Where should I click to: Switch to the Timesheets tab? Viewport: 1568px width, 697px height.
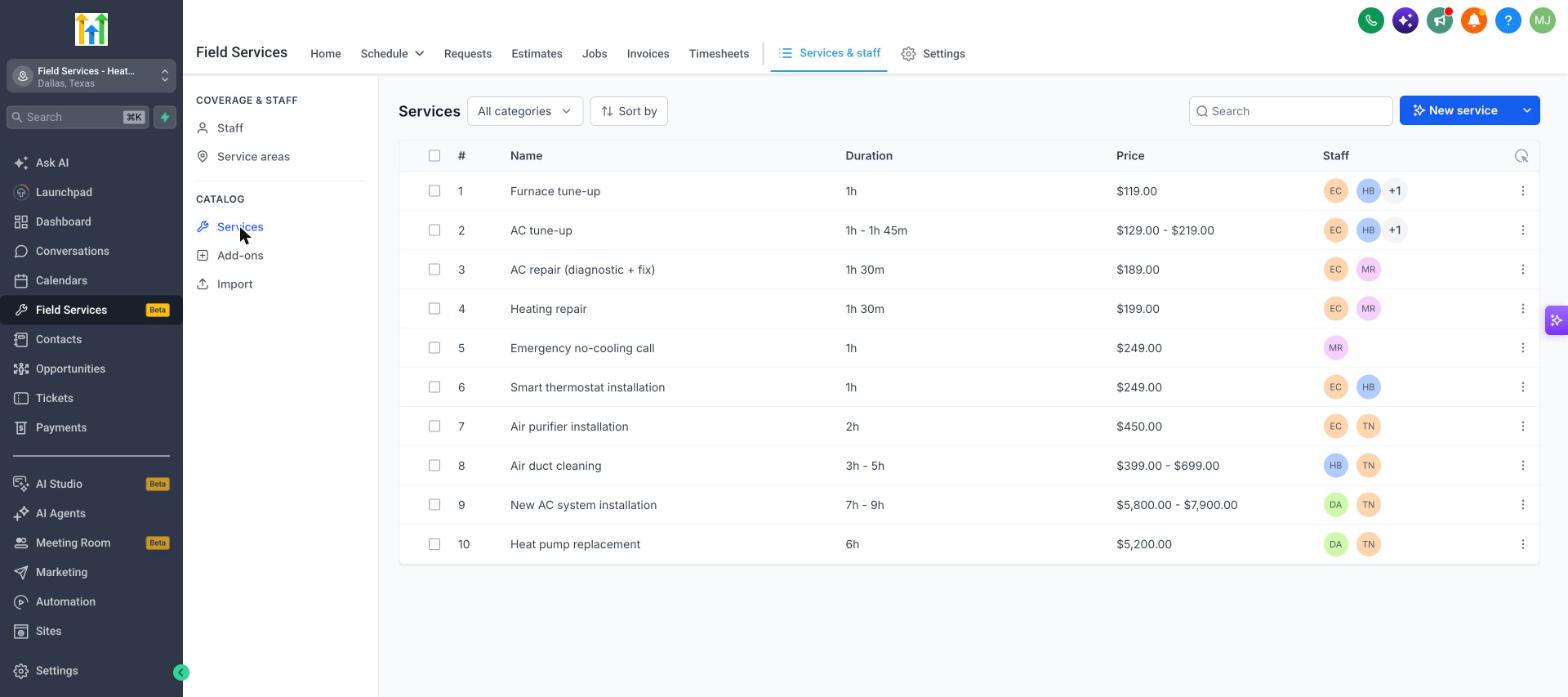[719, 54]
